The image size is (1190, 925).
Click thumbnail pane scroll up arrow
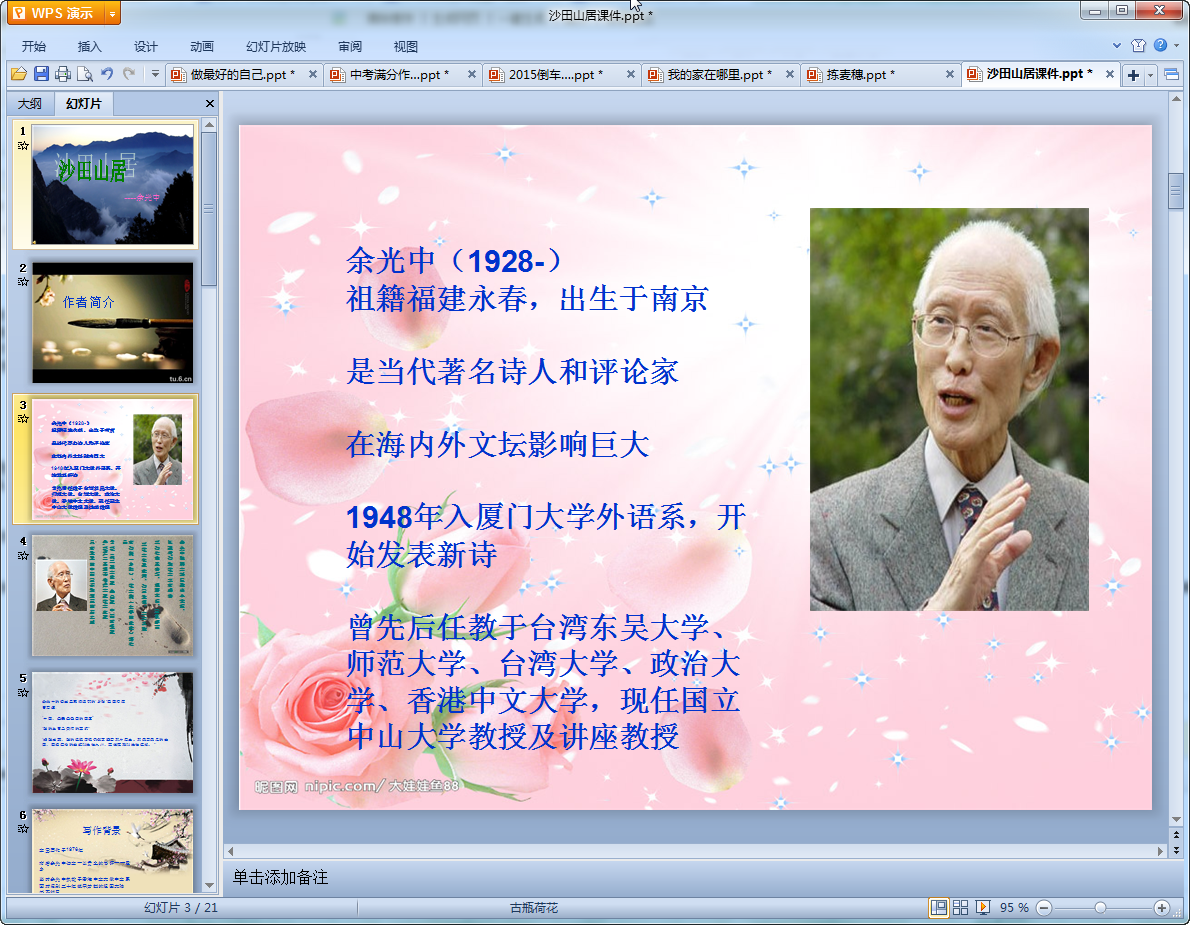[209, 124]
